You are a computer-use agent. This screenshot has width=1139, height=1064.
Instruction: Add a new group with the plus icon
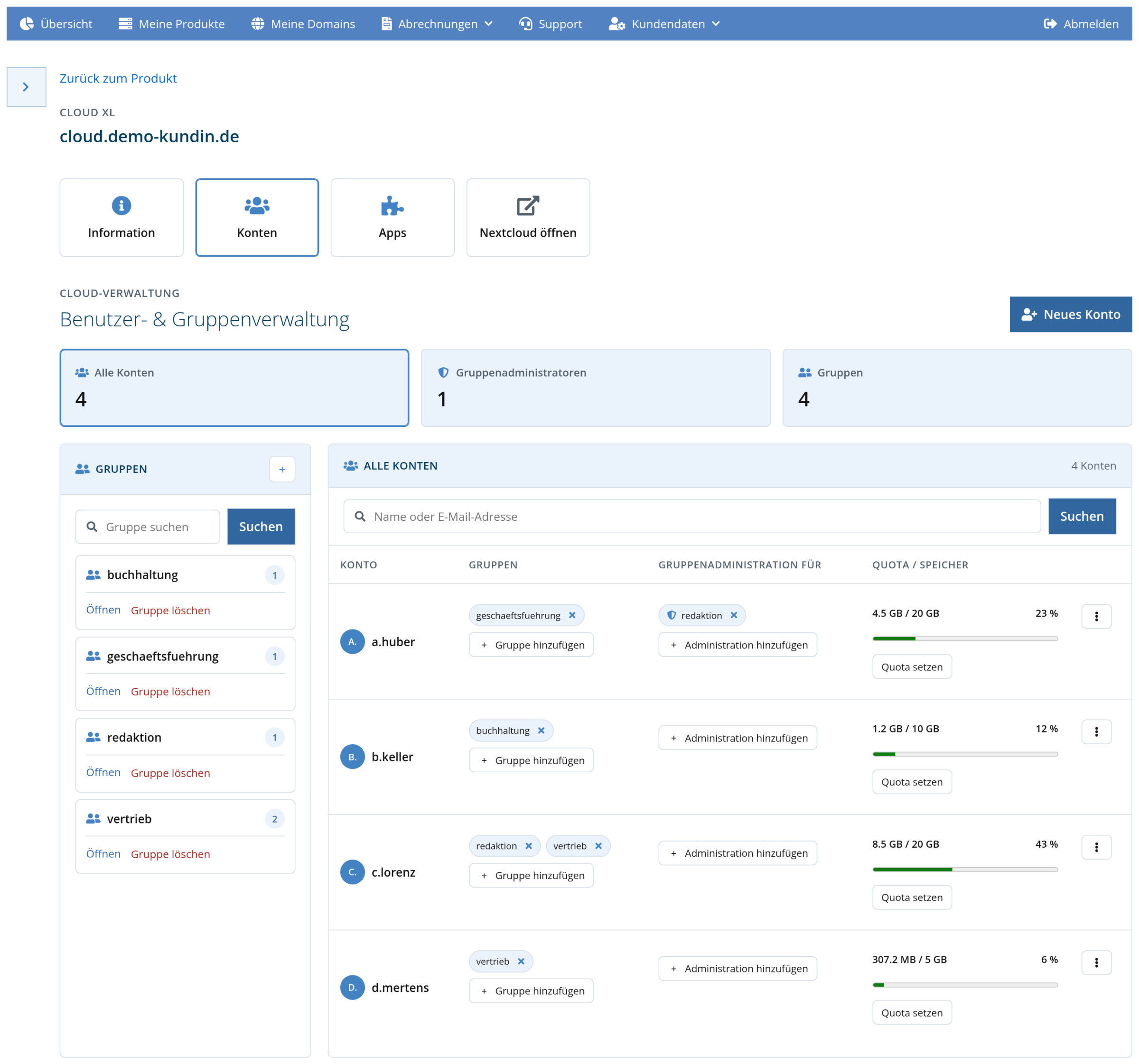[x=282, y=469]
